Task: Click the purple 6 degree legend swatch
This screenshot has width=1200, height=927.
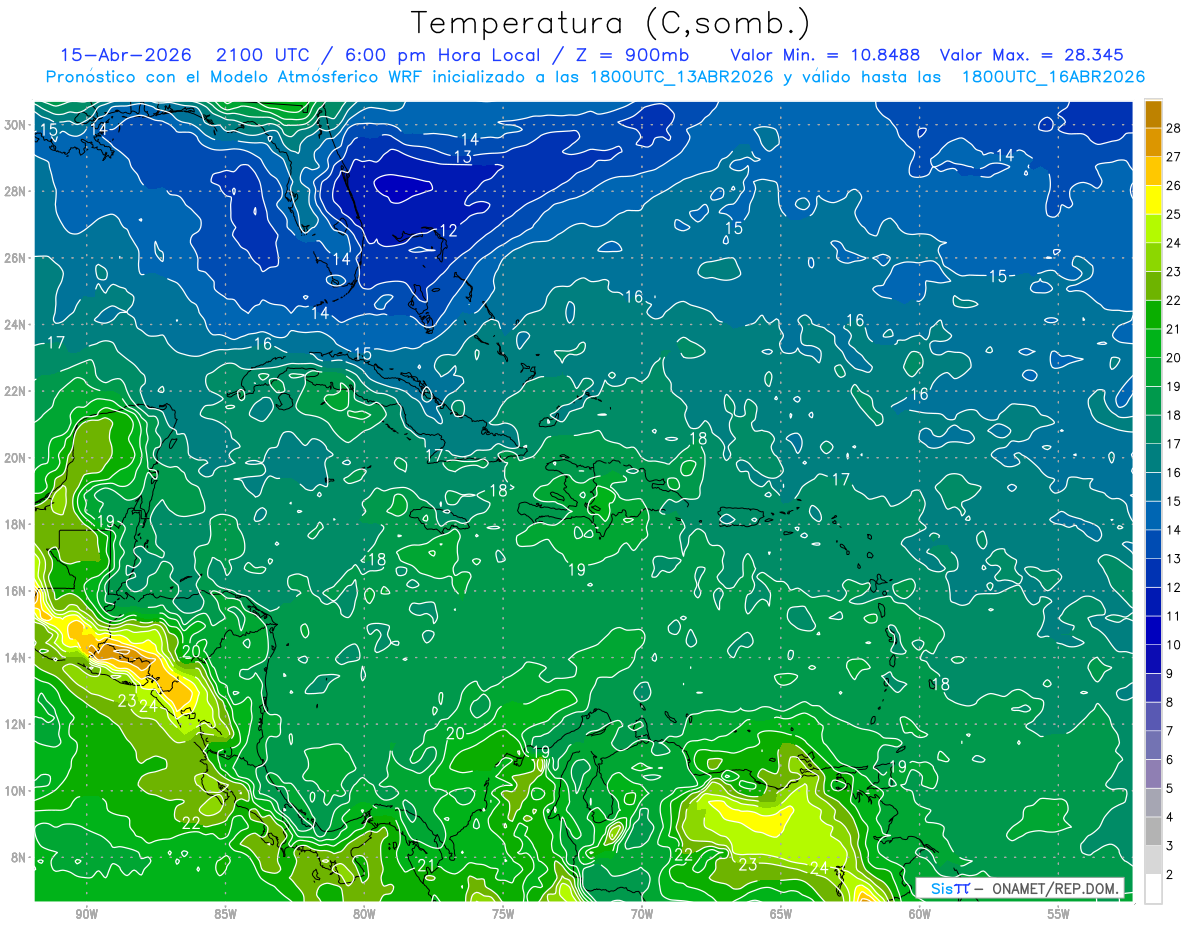Action: [x=1153, y=745]
